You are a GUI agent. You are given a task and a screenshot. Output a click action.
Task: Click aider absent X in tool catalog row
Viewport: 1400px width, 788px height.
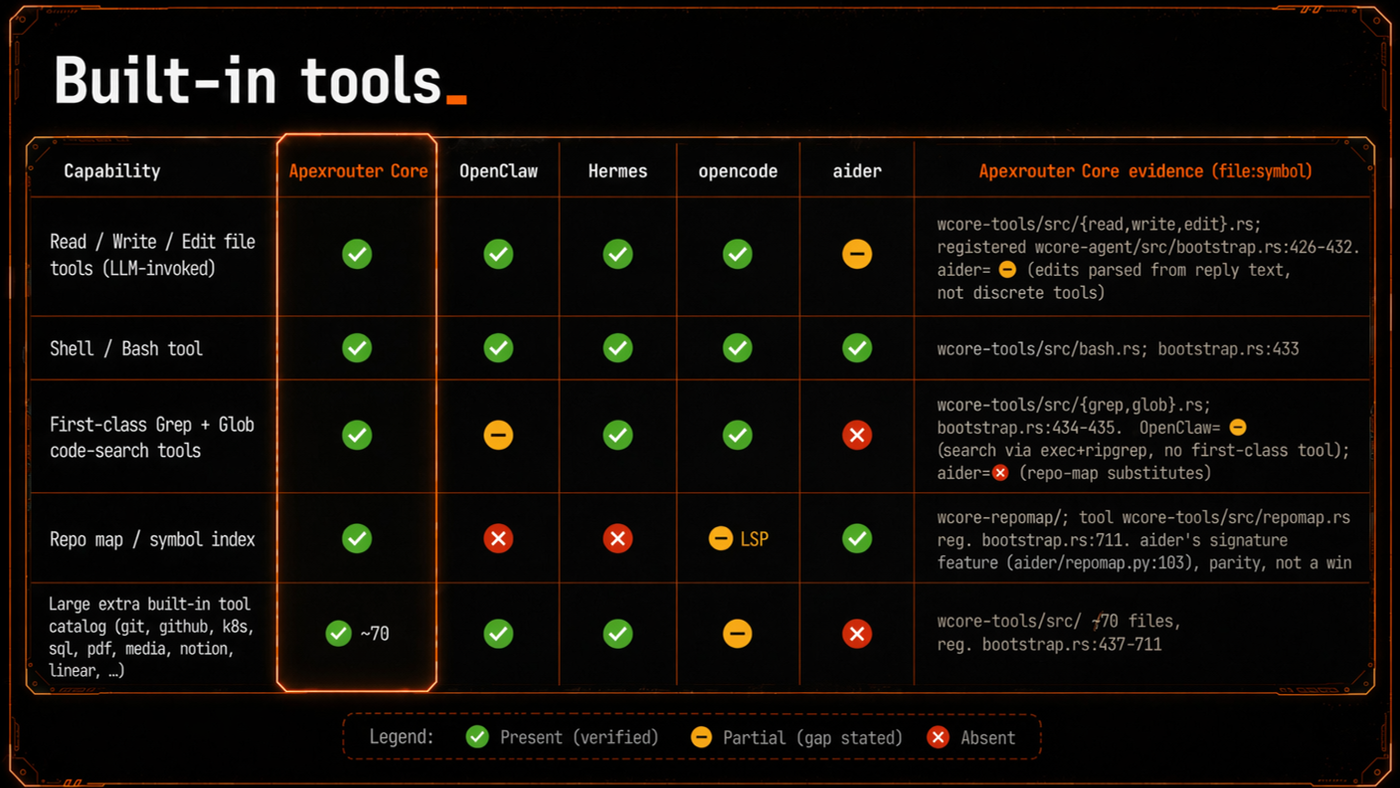pos(857,633)
